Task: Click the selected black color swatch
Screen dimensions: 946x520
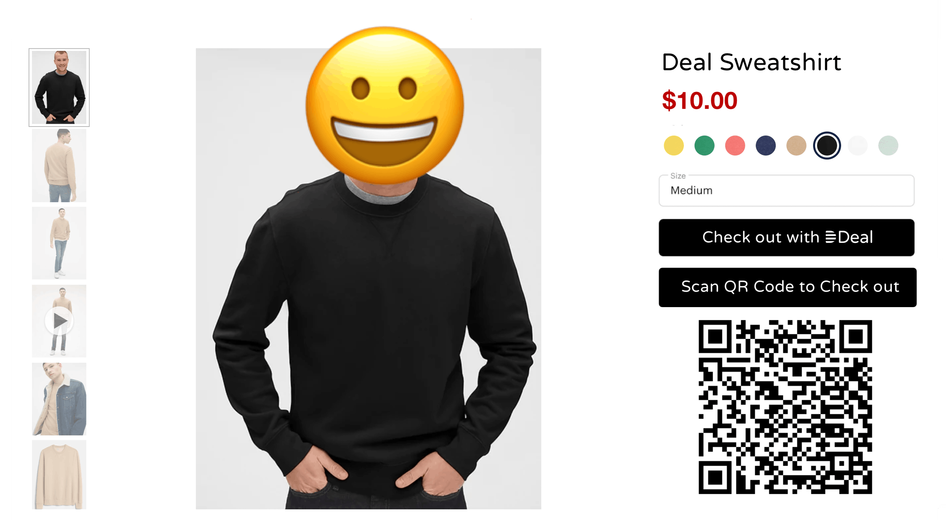Action: click(x=827, y=145)
